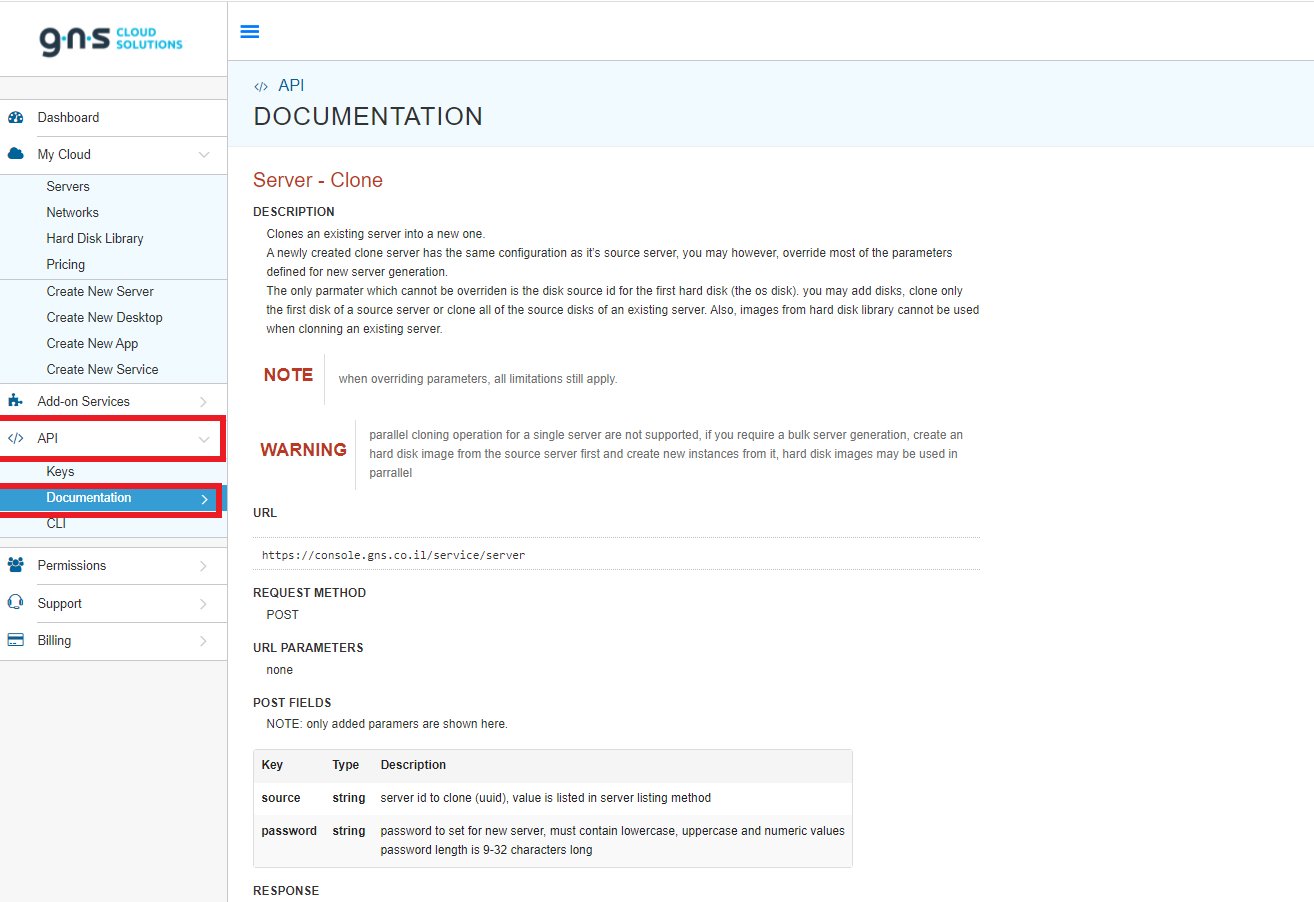Image resolution: width=1314 pixels, height=902 pixels.
Task: Click the Support headset icon
Action: coord(15,603)
